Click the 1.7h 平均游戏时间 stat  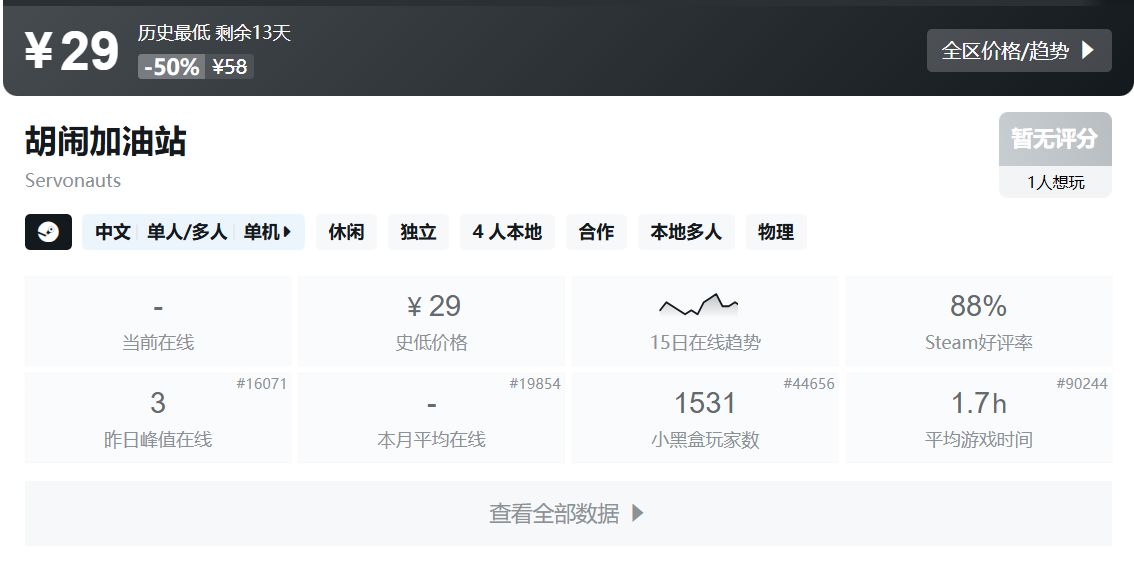(x=979, y=417)
